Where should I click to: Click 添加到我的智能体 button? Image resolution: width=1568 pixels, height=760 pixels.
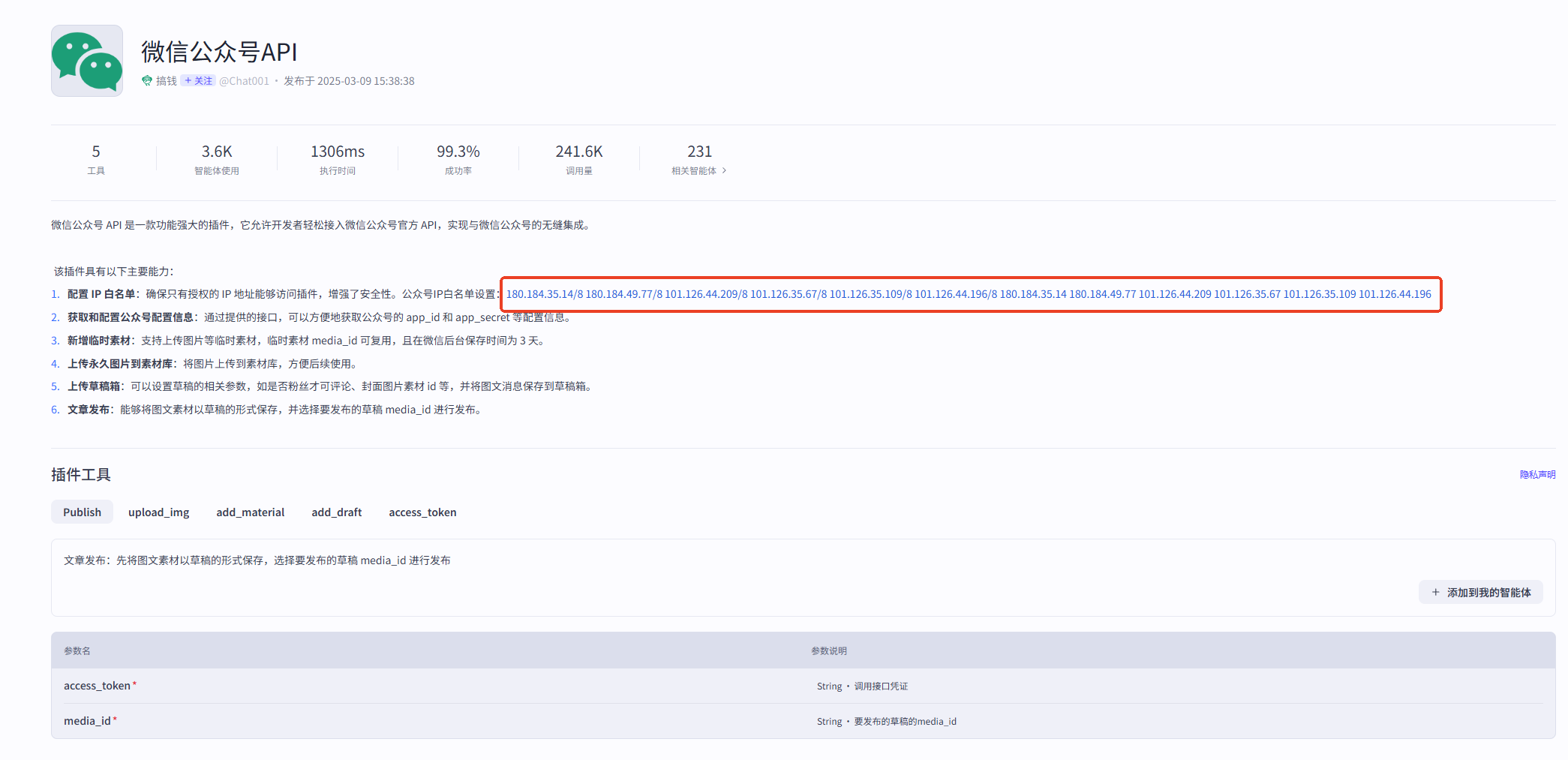1481,592
